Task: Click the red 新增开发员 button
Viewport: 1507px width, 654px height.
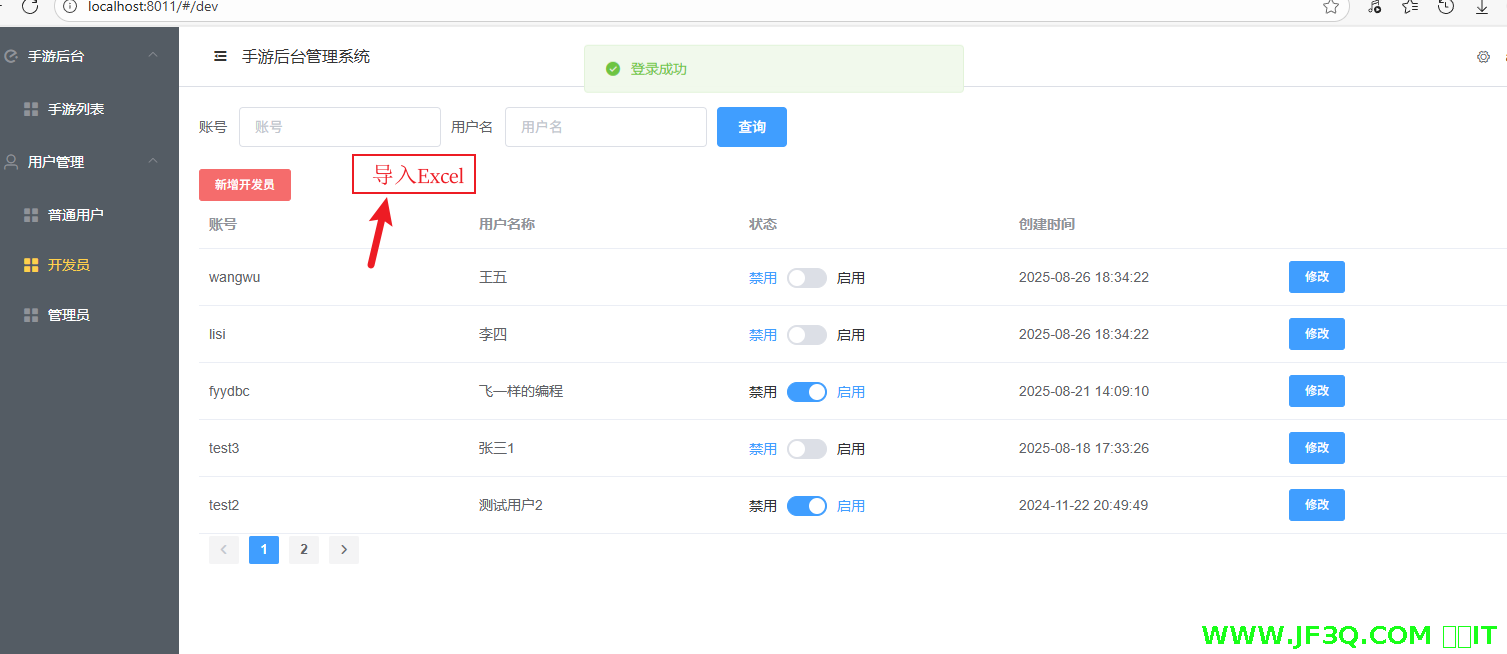Action: click(245, 185)
